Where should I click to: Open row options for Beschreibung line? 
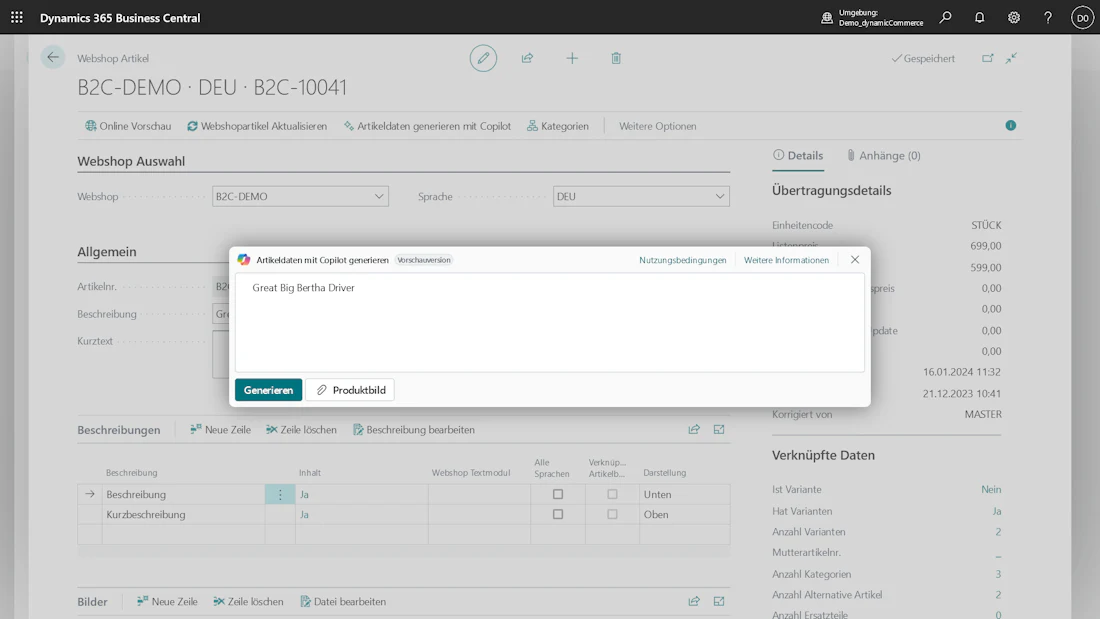coord(280,494)
